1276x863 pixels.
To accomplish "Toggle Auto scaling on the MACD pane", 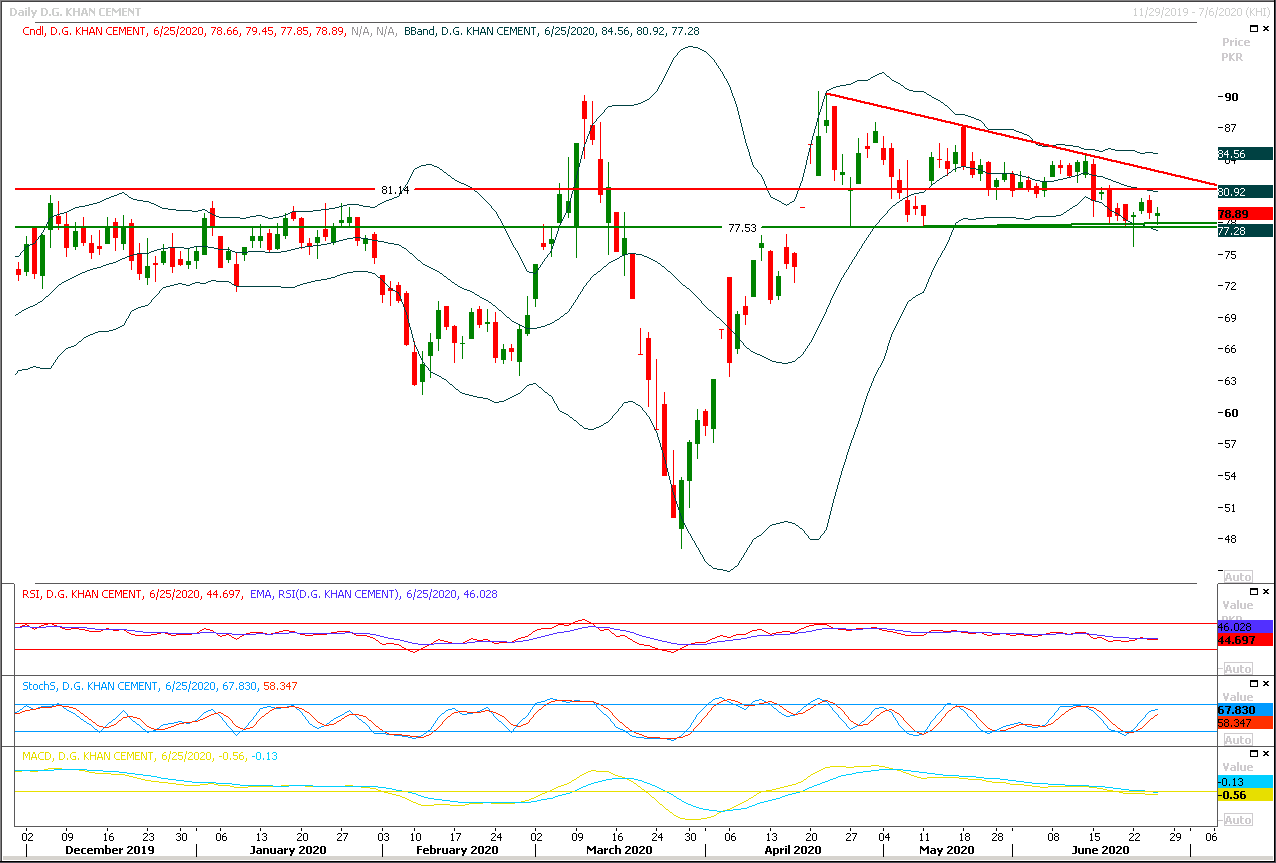I will [1238, 820].
